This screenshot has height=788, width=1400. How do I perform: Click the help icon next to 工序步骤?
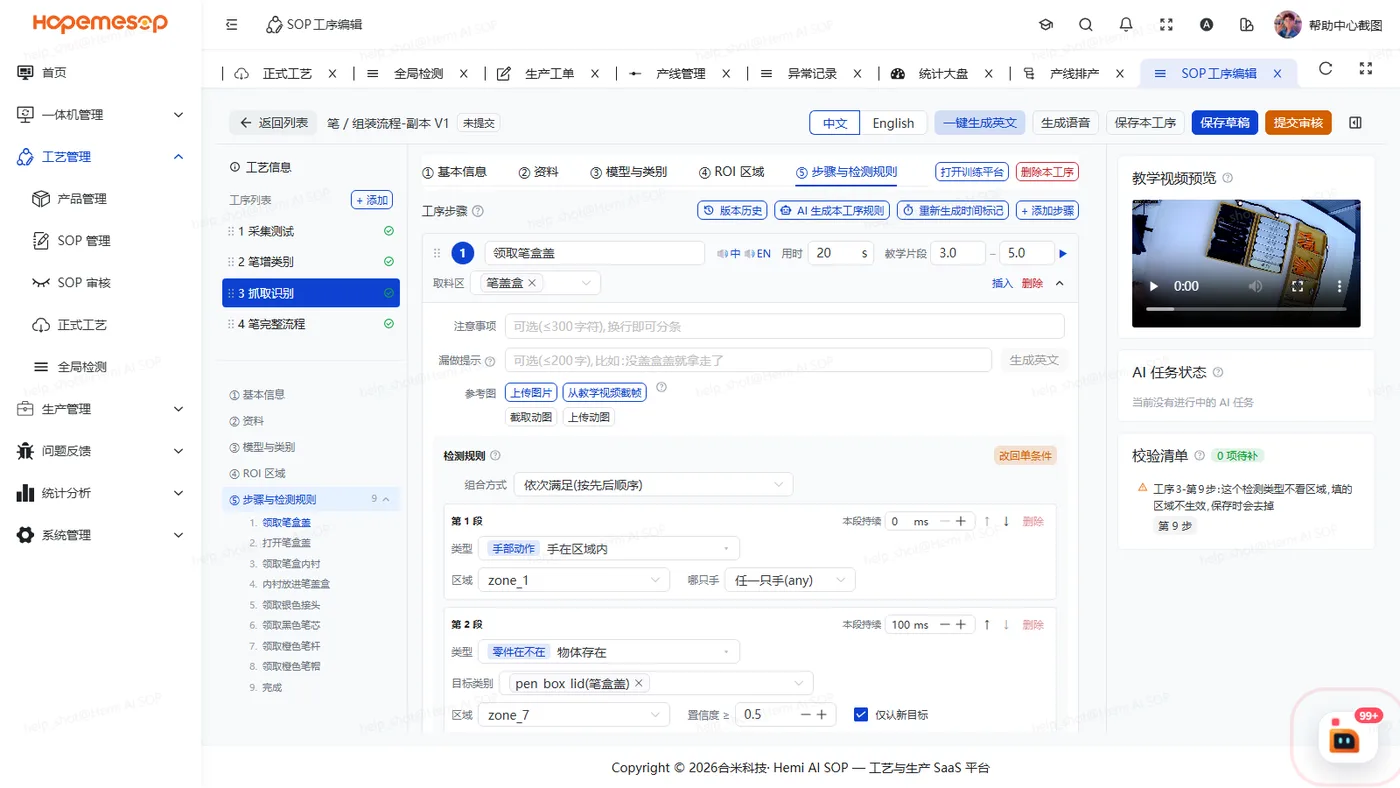pyautogui.click(x=478, y=211)
